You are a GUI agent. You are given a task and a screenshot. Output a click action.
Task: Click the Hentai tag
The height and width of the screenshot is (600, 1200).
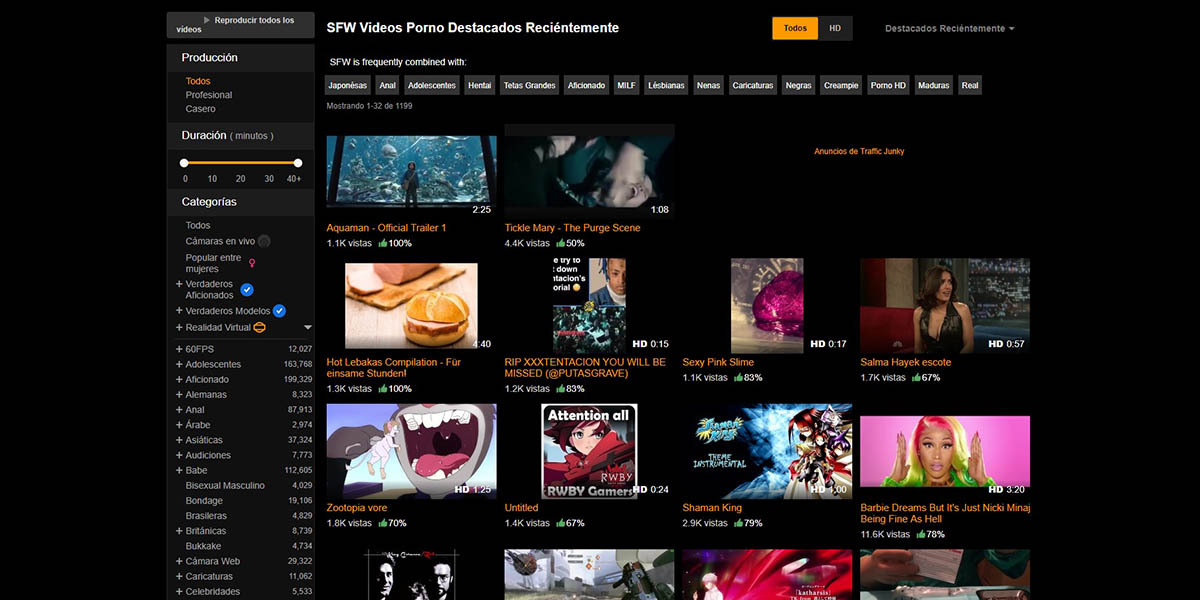(x=480, y=85)
